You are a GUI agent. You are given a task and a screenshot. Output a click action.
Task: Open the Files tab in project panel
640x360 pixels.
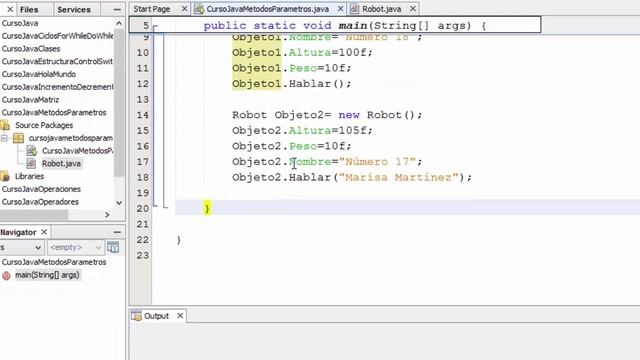[29, 9]
